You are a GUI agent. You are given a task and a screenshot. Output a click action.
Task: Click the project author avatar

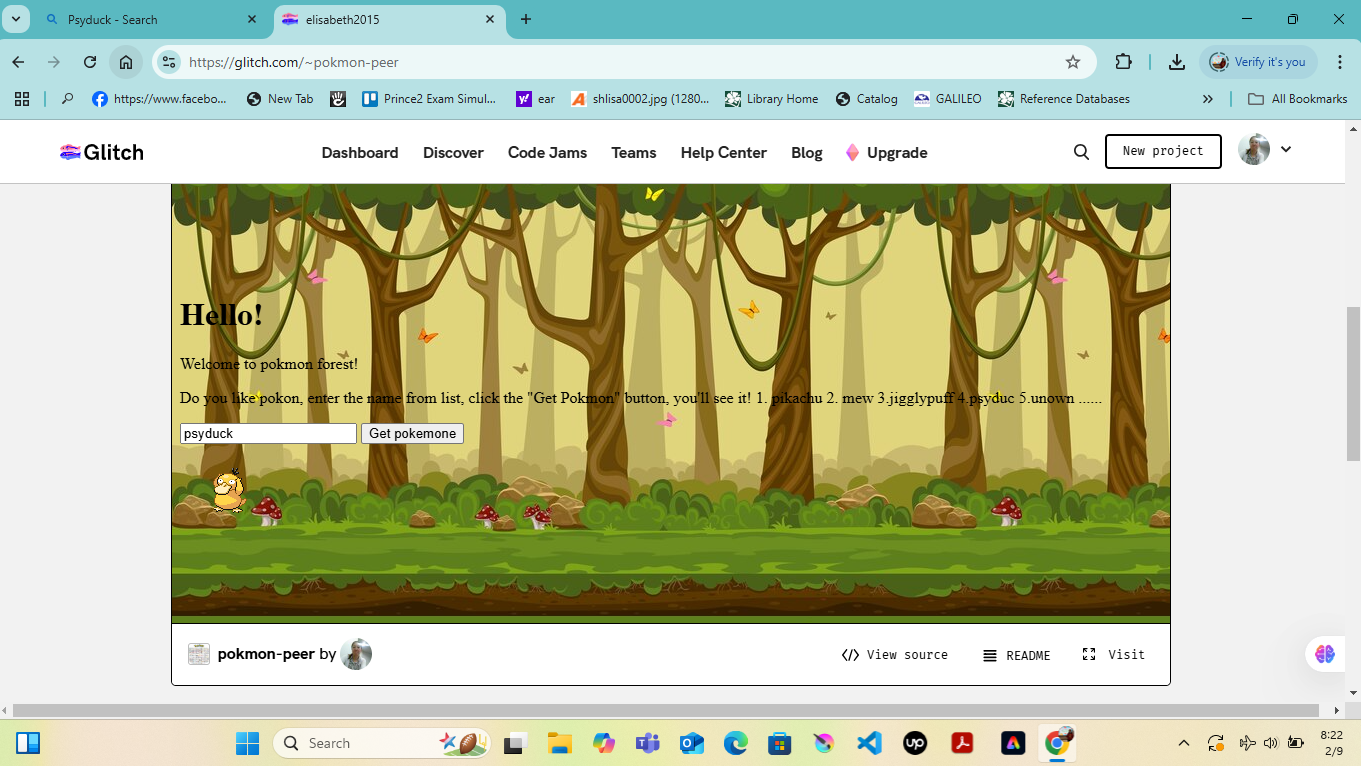point(356,654)
